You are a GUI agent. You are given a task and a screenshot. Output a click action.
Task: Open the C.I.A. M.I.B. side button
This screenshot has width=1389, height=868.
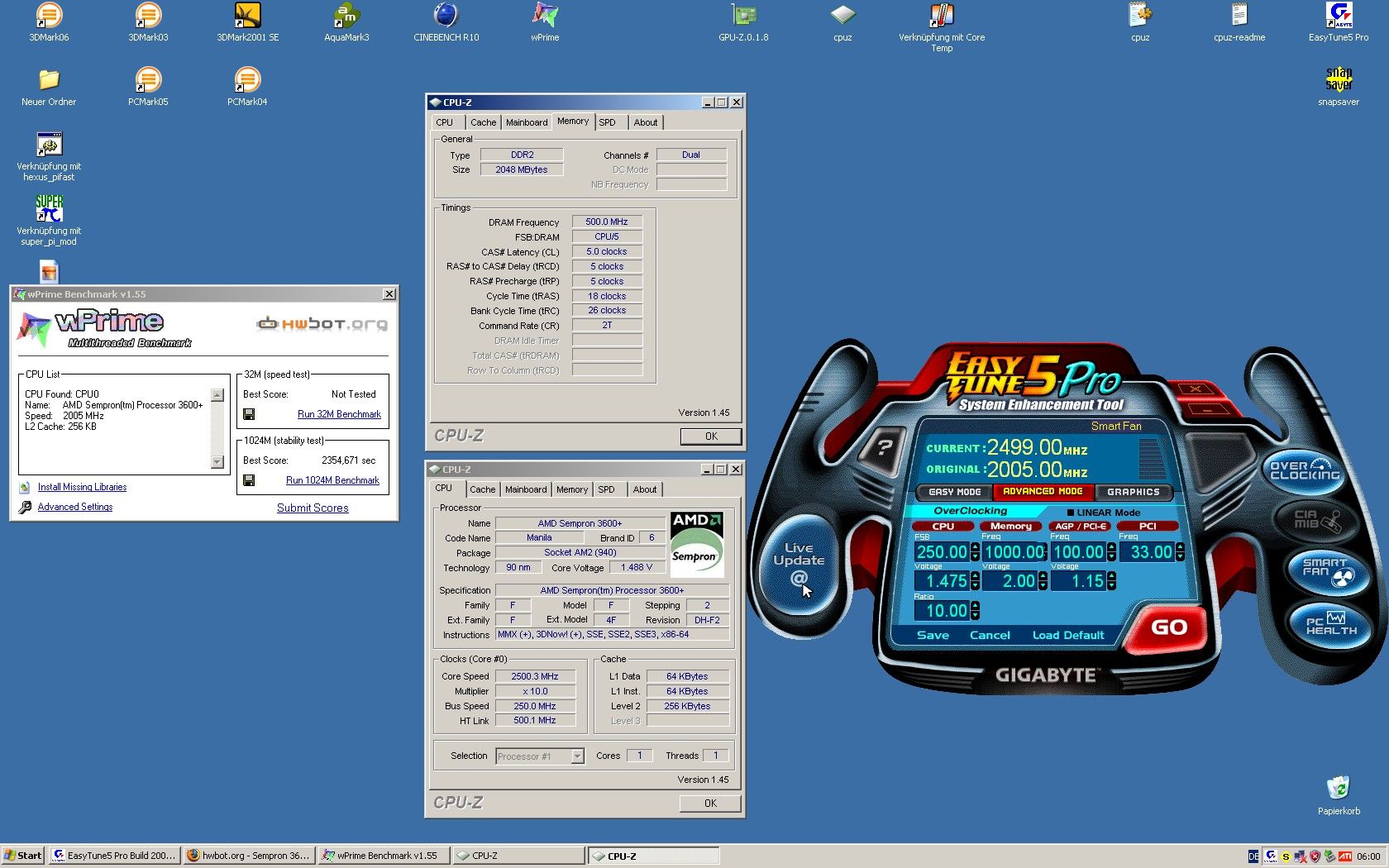(x=1318, y=520)
